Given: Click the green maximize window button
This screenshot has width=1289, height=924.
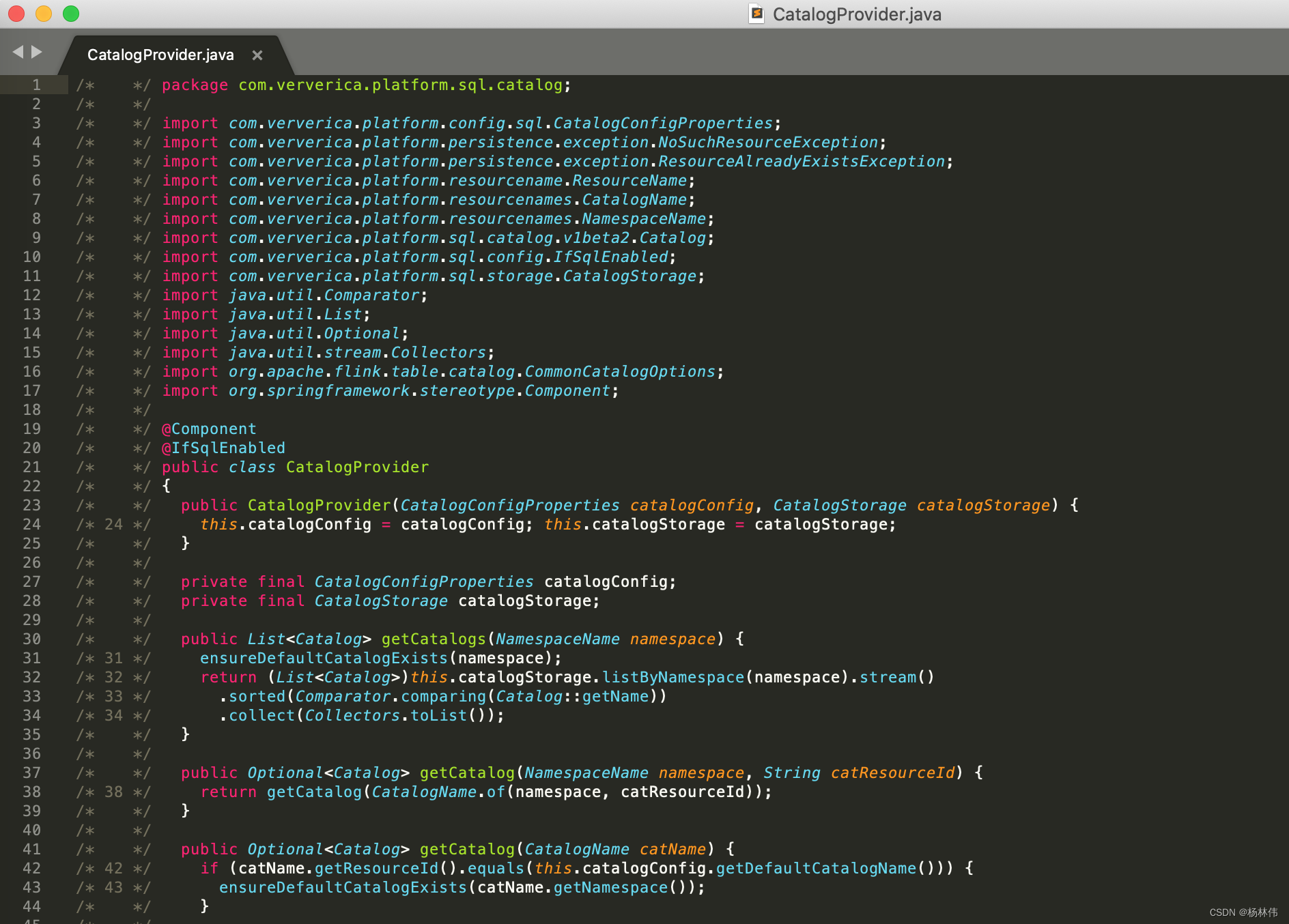Looking at the screenshot, I should (71, 14).
